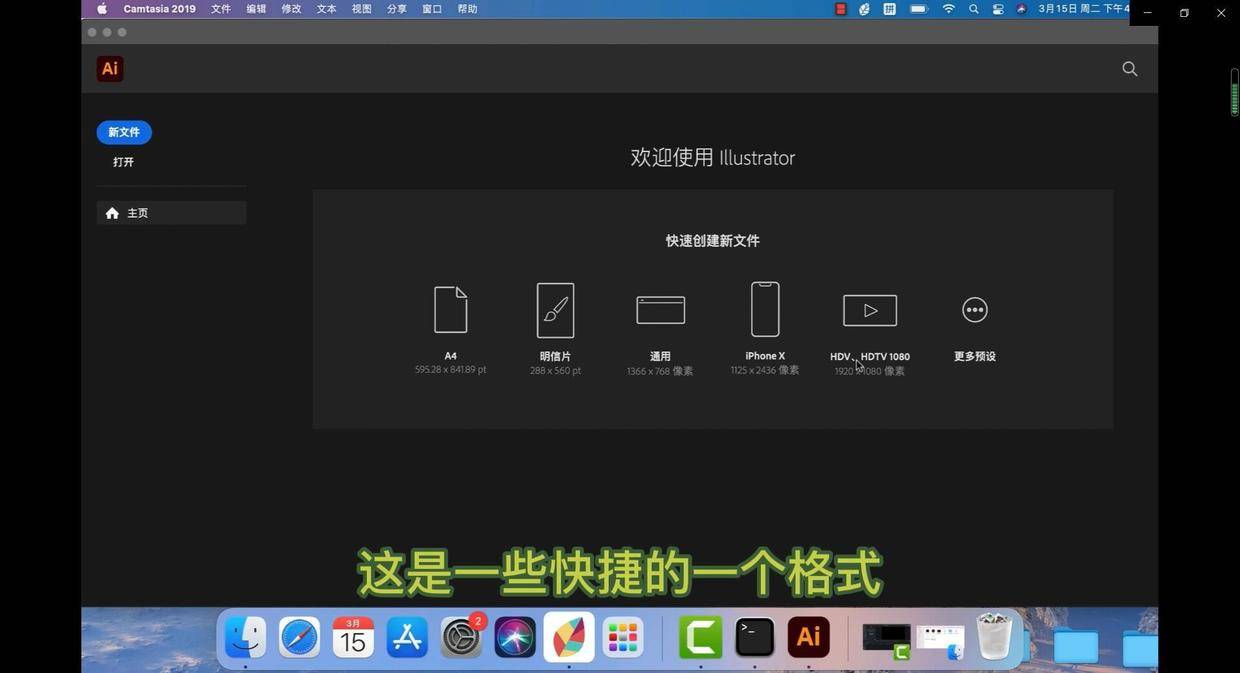This screenshot has width=1240, height=673.
Task: Open the 文件 menu in menu bar
Action: point(221,9)
